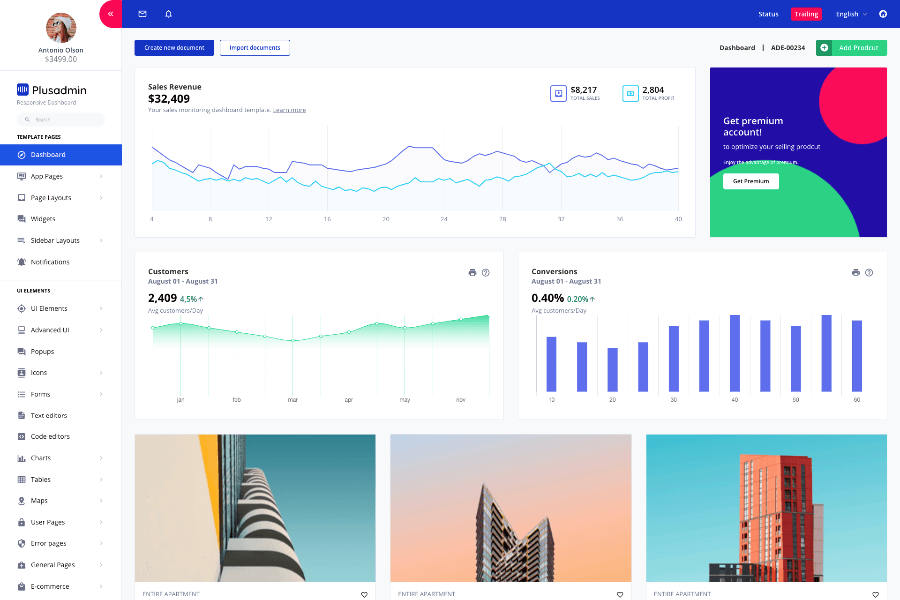Open the notifications bell icon
900x600 pixels.
(x=166, y=14)
